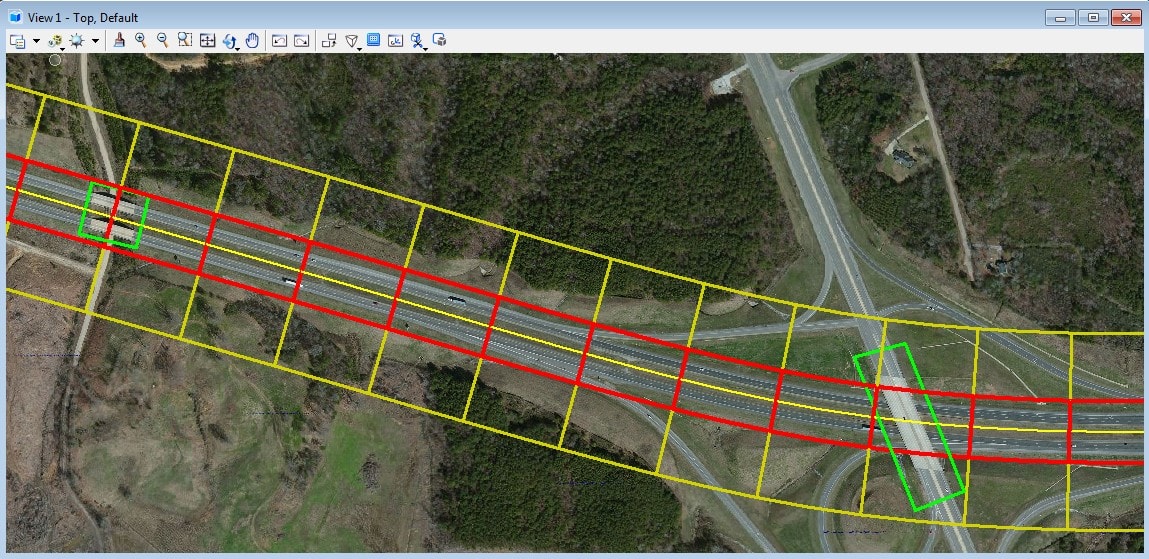Click the Copy View icon
1149x559 pixels.
coord(329,41)
